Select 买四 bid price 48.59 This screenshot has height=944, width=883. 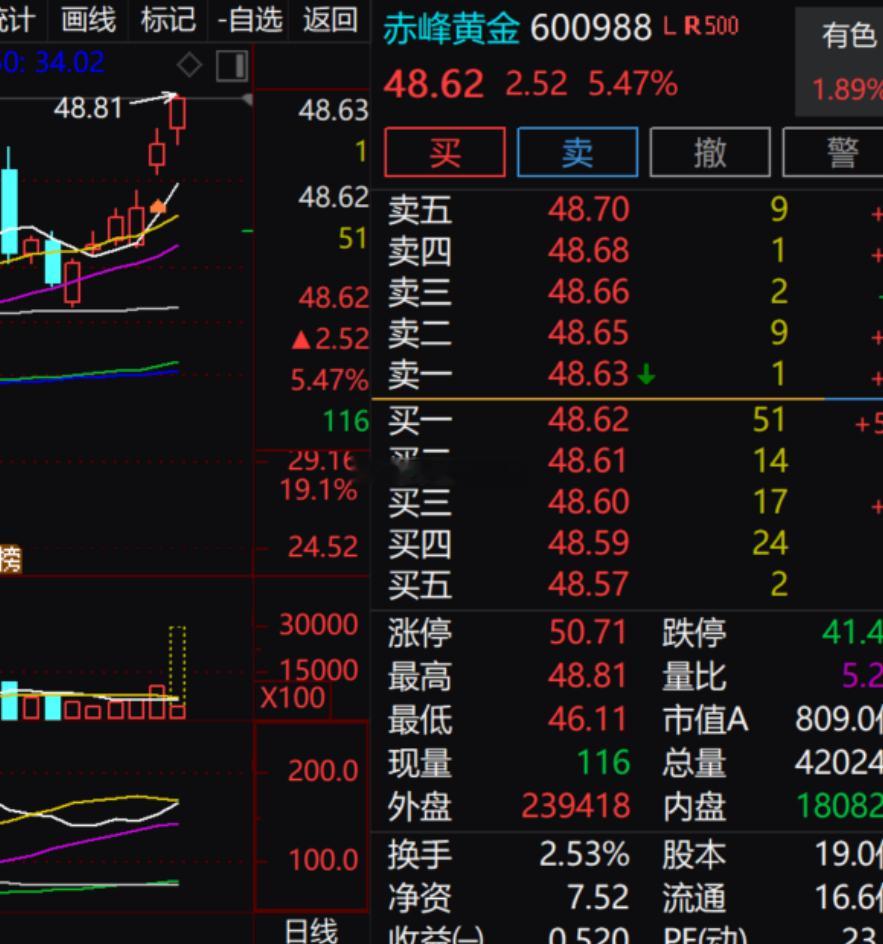(x=588, y=542)
